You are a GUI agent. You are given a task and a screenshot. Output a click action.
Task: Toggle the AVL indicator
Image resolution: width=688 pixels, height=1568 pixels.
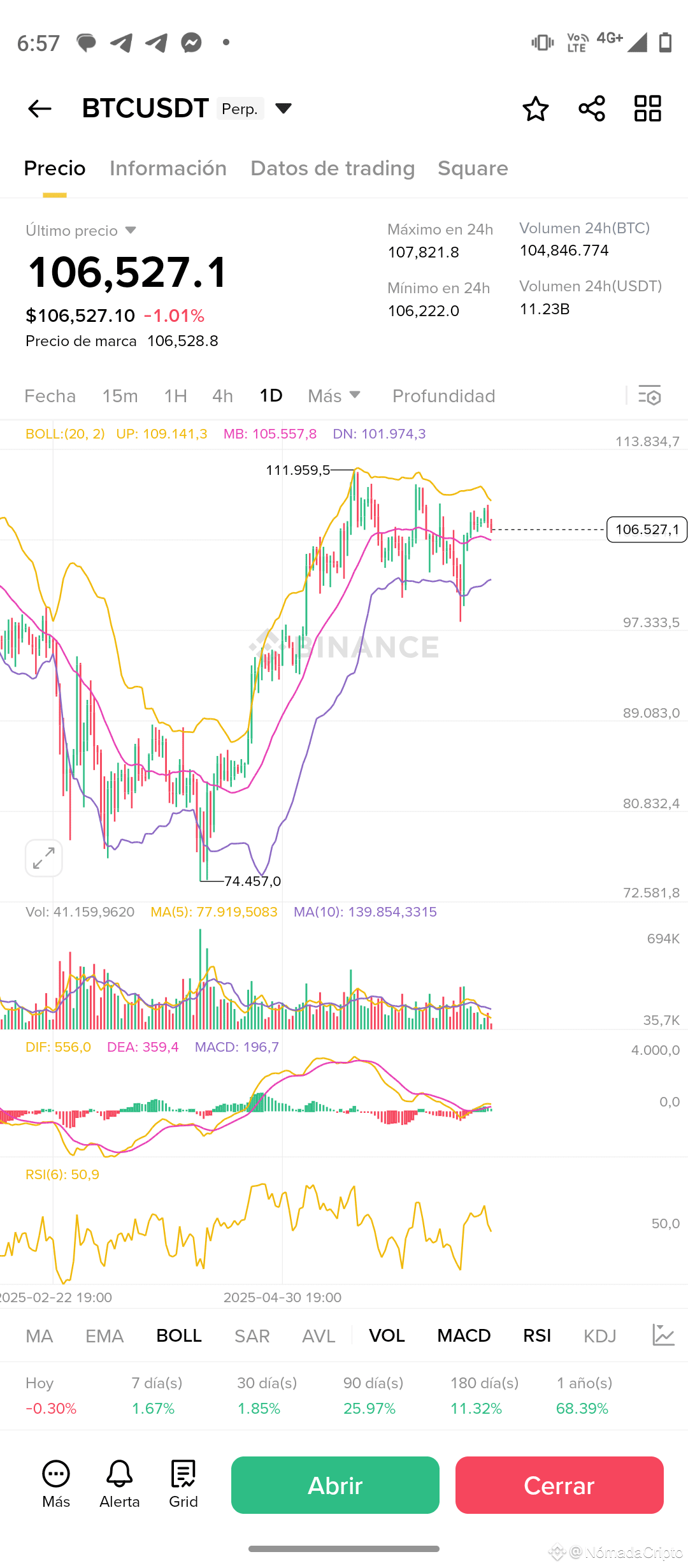pyautogui.click(x=319, y=1336)
